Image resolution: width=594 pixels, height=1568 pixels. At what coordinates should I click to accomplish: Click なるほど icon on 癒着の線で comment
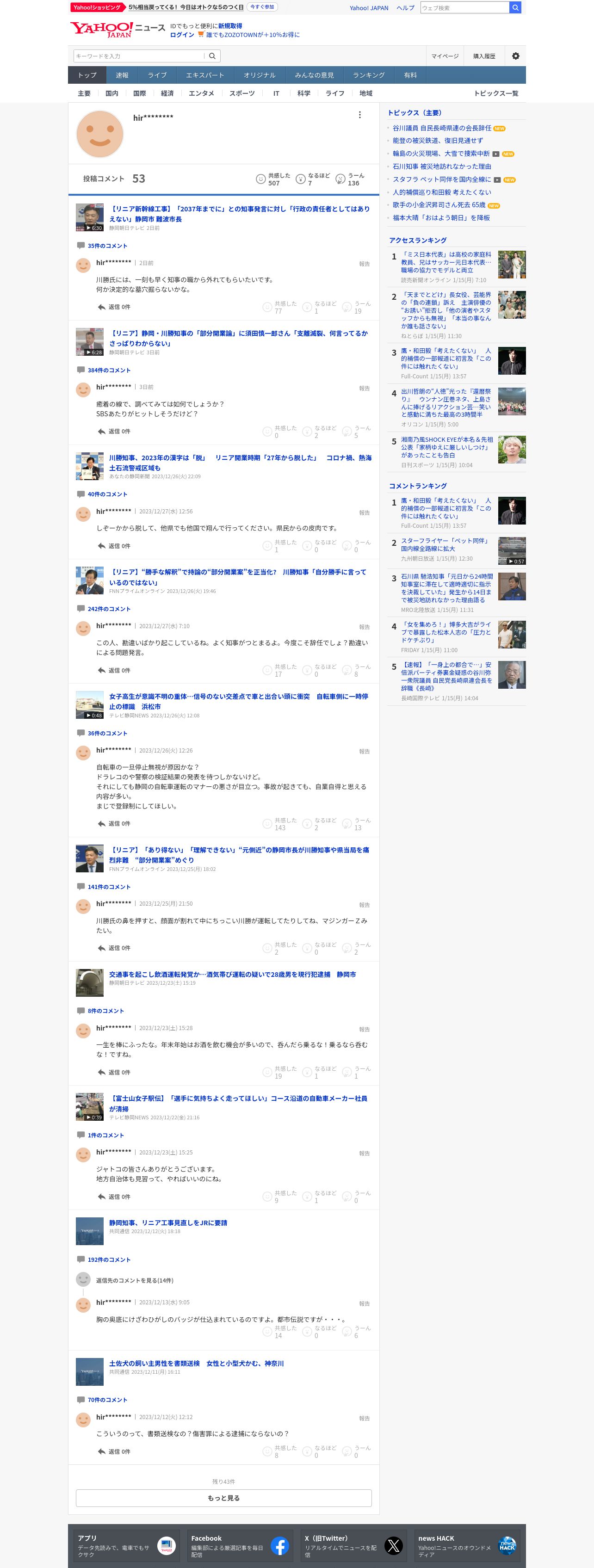307,432
